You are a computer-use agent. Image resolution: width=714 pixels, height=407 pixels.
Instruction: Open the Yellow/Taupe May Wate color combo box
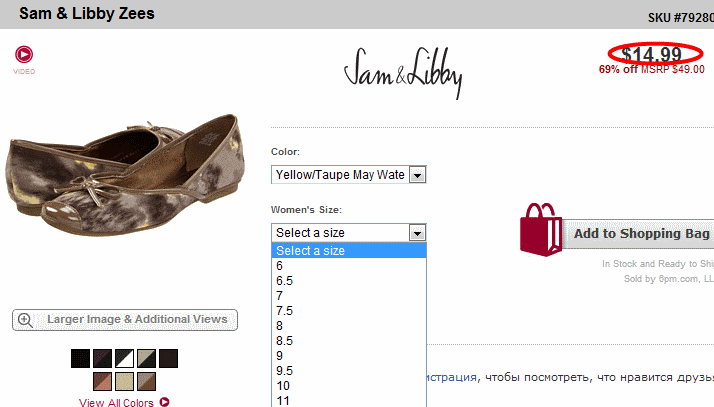coord(348,175)
